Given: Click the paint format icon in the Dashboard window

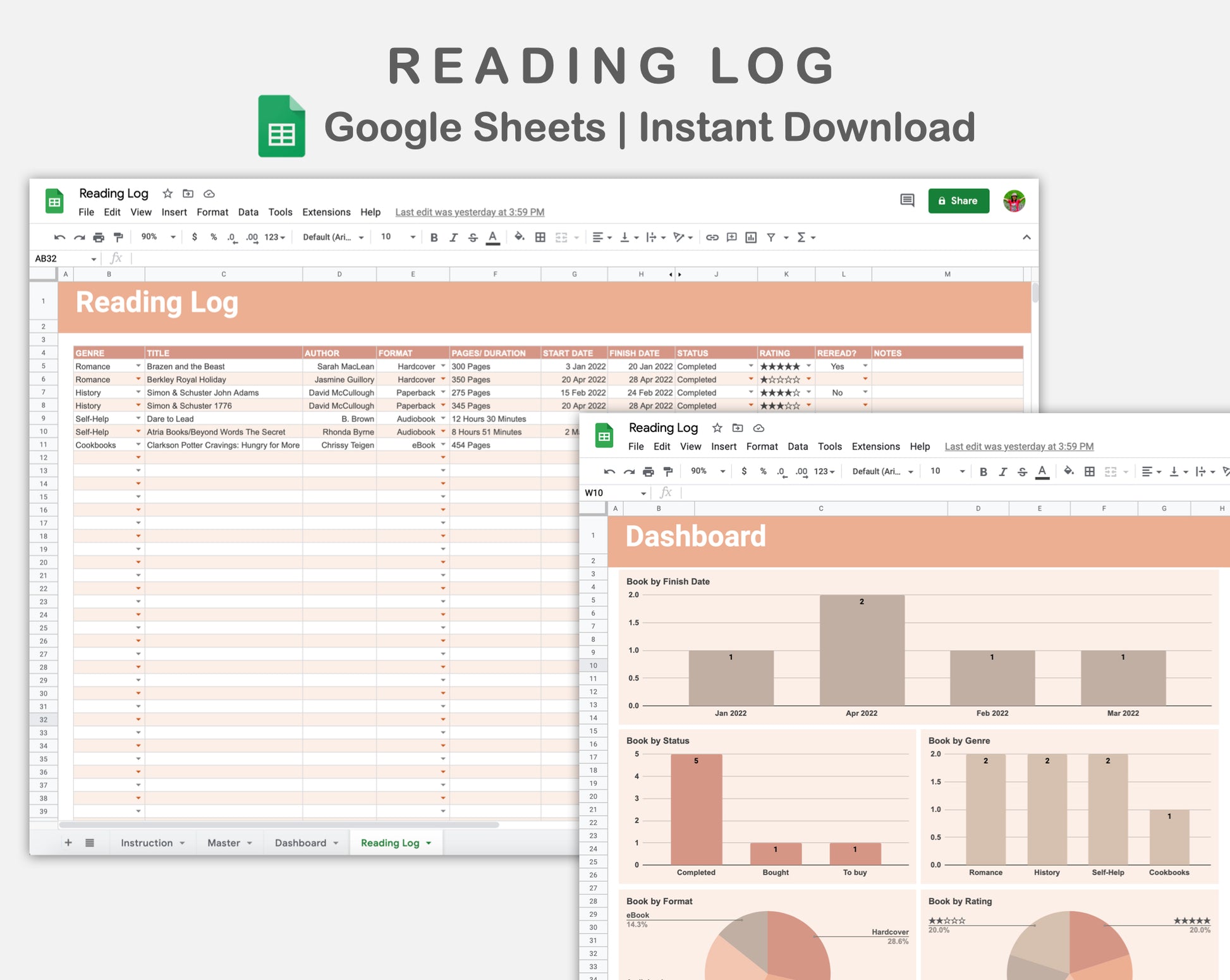Looking at the screenshot, I should coord(668,471).
